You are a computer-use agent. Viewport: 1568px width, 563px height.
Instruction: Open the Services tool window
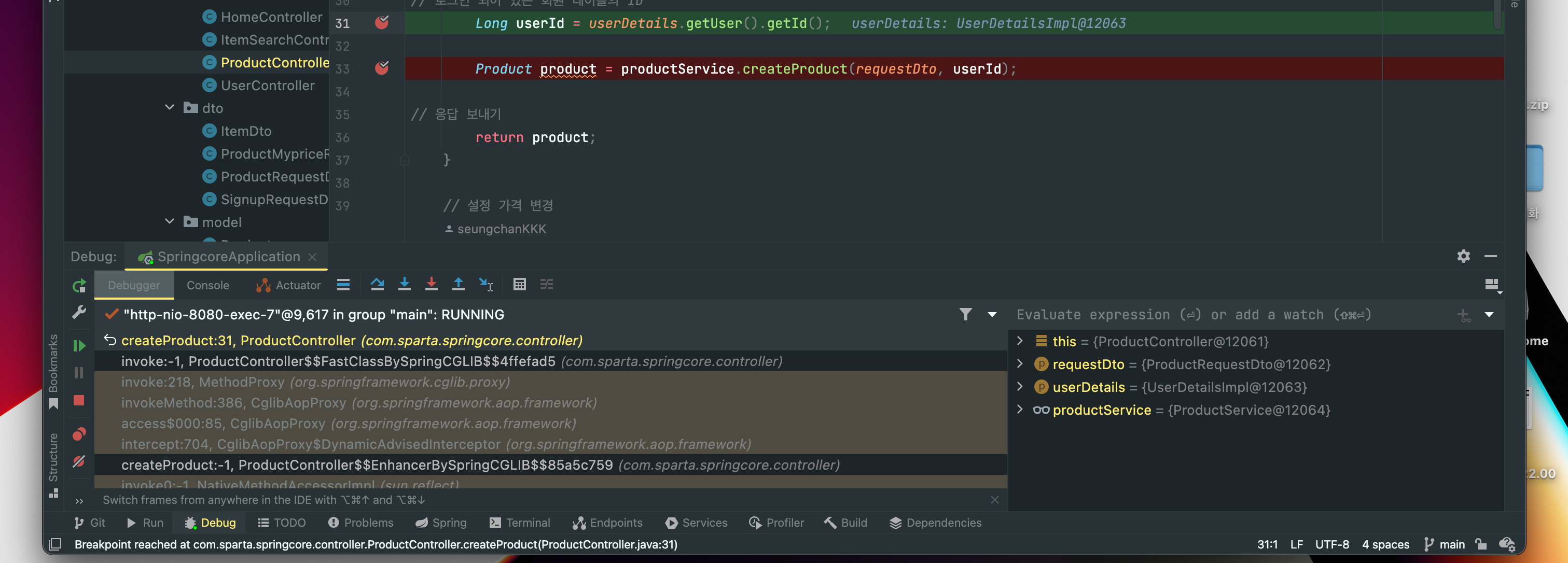click(697, 522)
